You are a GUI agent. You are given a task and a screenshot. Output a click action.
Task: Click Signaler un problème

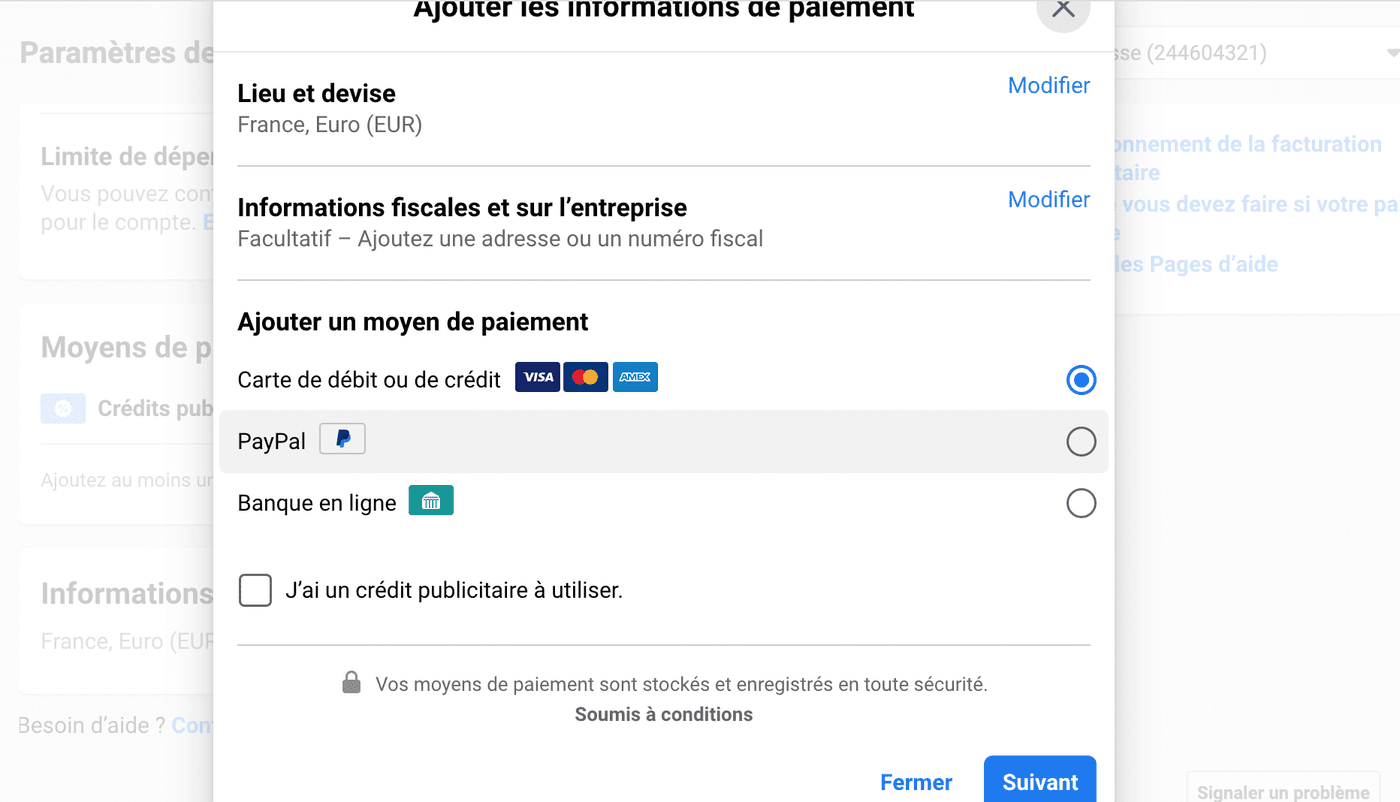click(1283, 790)
